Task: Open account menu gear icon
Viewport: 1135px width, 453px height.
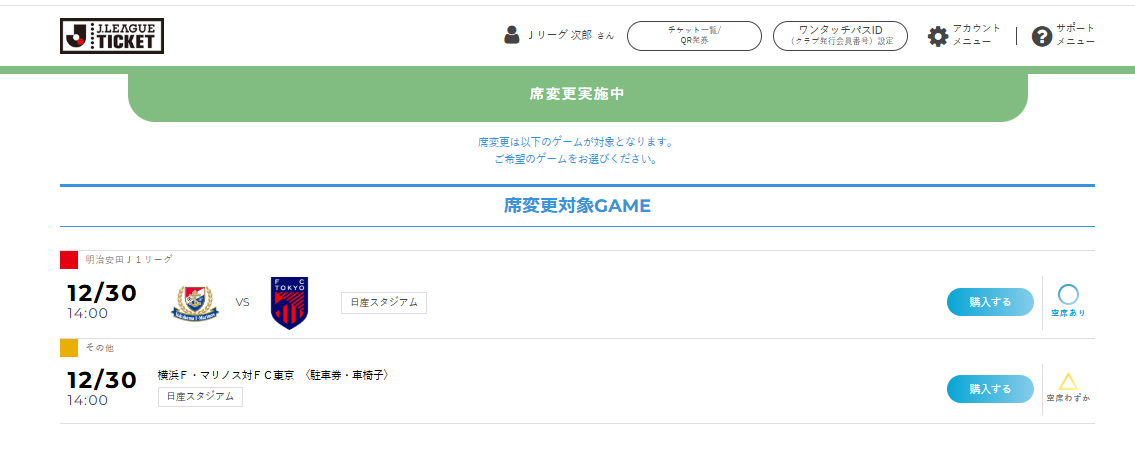Action: [938, 36]
